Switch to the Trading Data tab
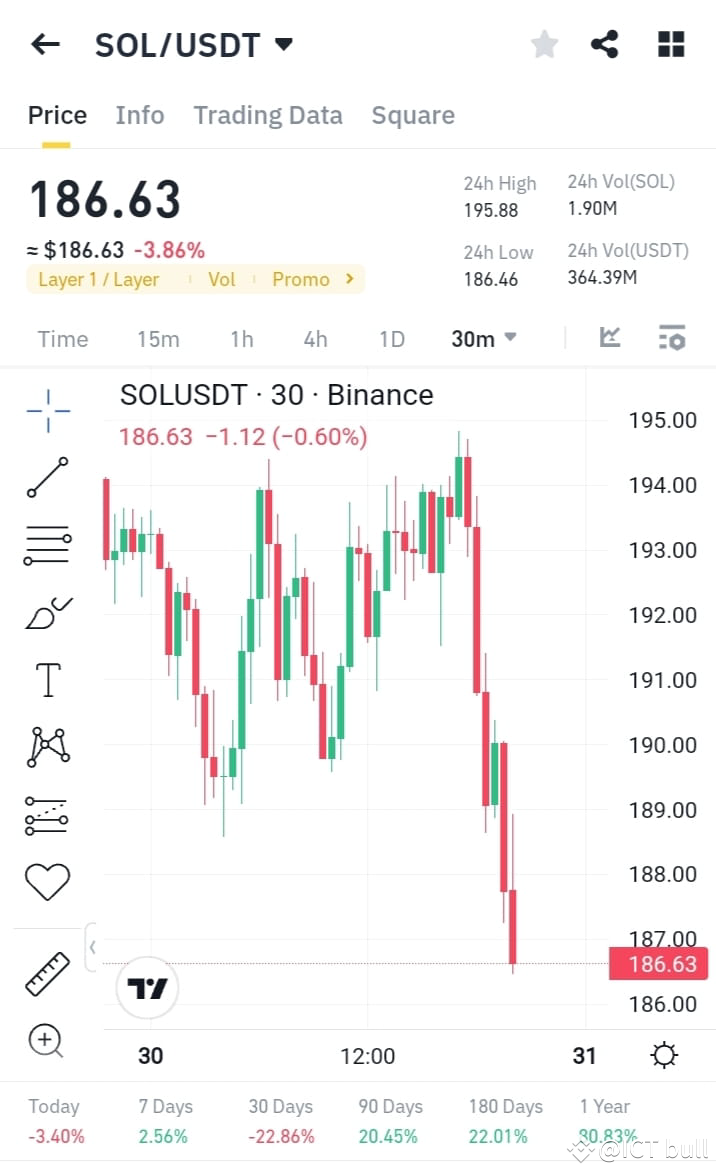 268,115
